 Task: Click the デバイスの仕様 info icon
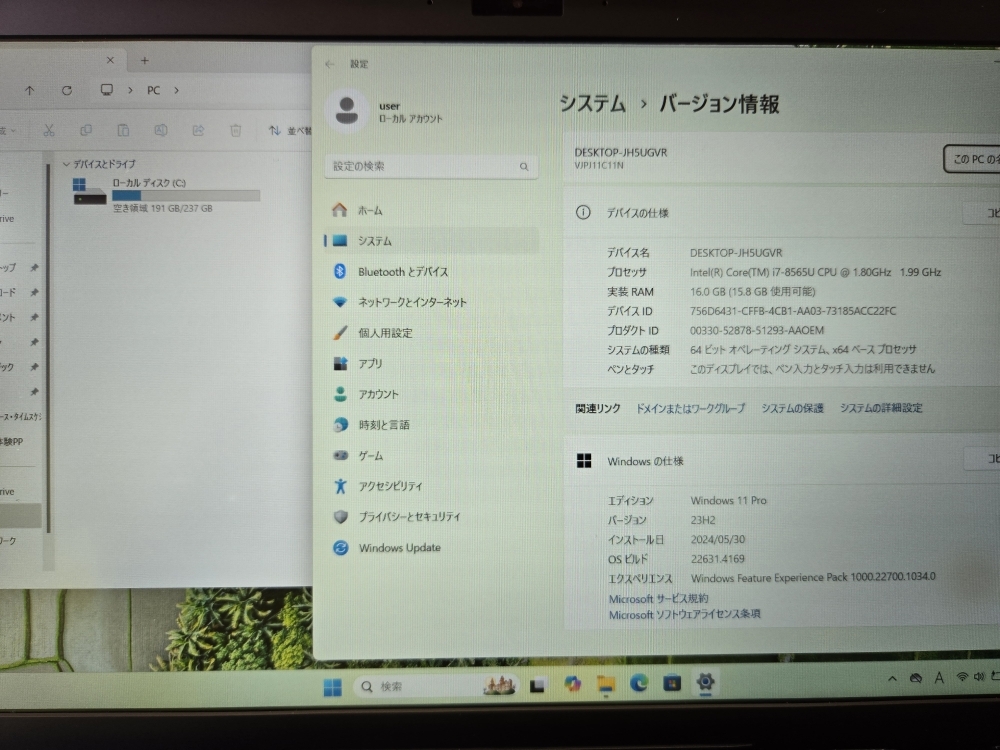583,212
